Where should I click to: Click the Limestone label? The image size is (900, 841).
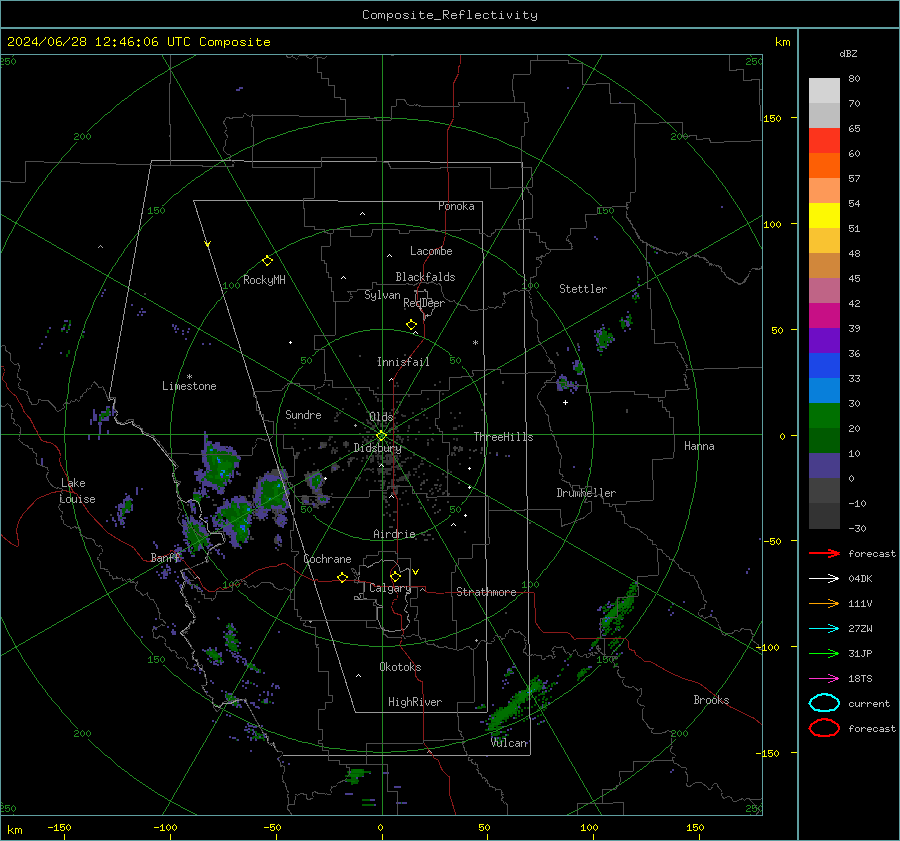click(x=189, y=386)
